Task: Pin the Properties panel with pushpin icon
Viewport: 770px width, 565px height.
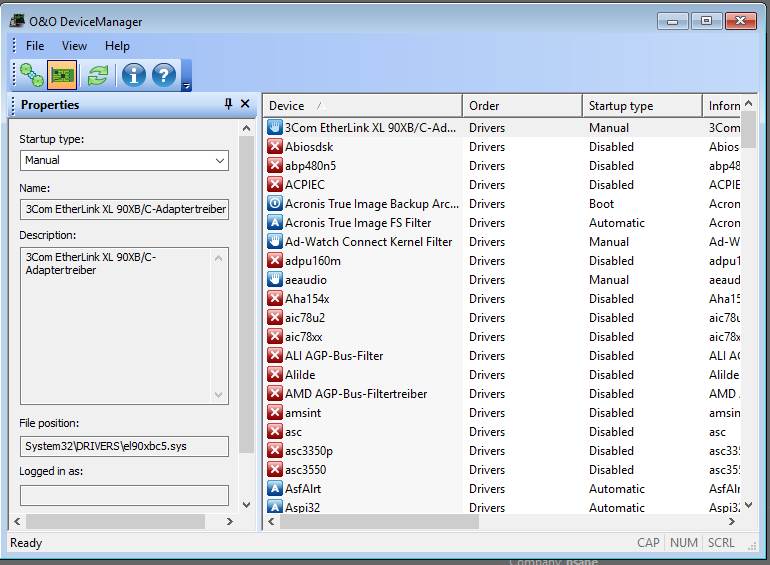Action: (228, 104)
